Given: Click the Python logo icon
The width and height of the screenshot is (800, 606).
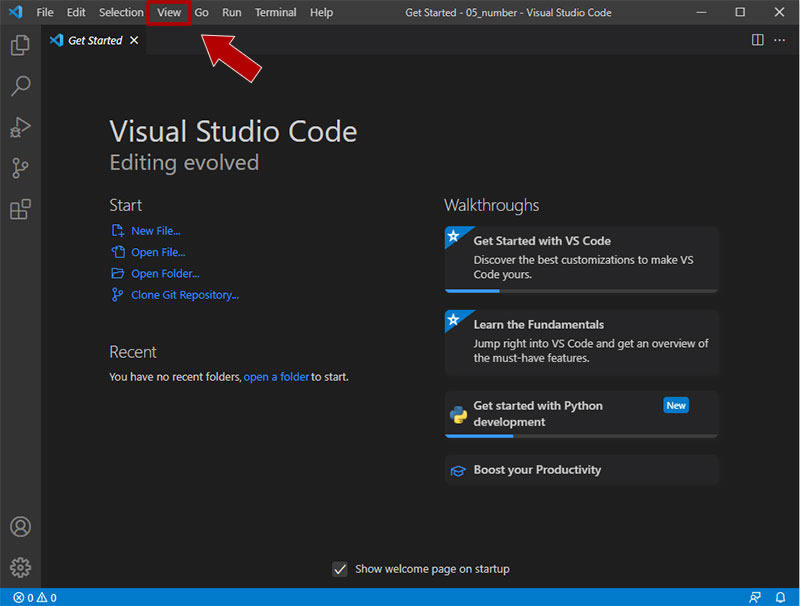Looking at the screenshot, I should click(x=458, y=415).
